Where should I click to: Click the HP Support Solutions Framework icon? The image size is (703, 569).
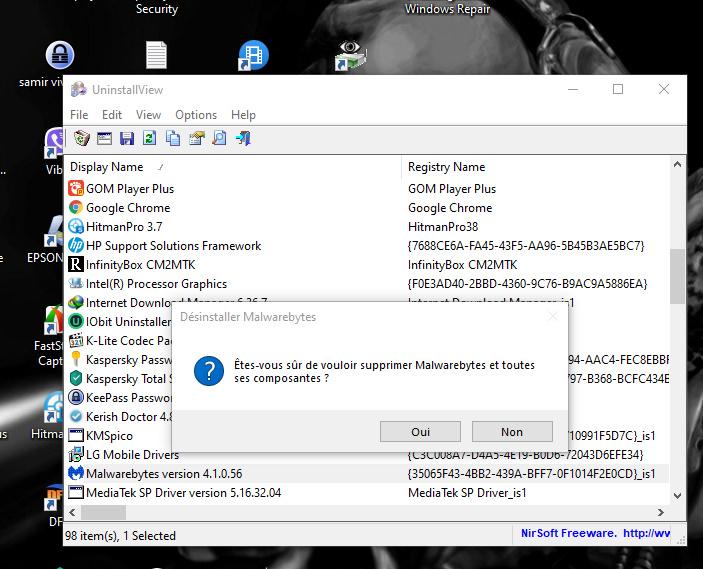(x=76, y=245)
